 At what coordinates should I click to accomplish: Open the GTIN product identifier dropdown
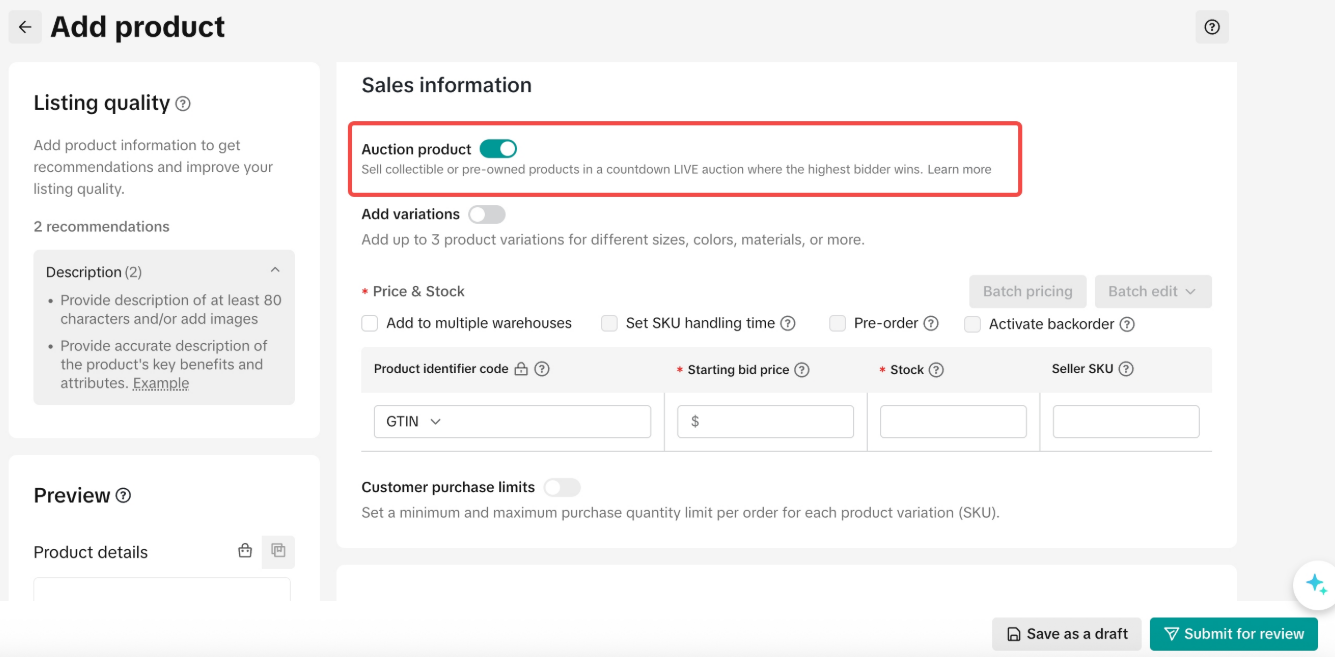click(x=512, y=422)
